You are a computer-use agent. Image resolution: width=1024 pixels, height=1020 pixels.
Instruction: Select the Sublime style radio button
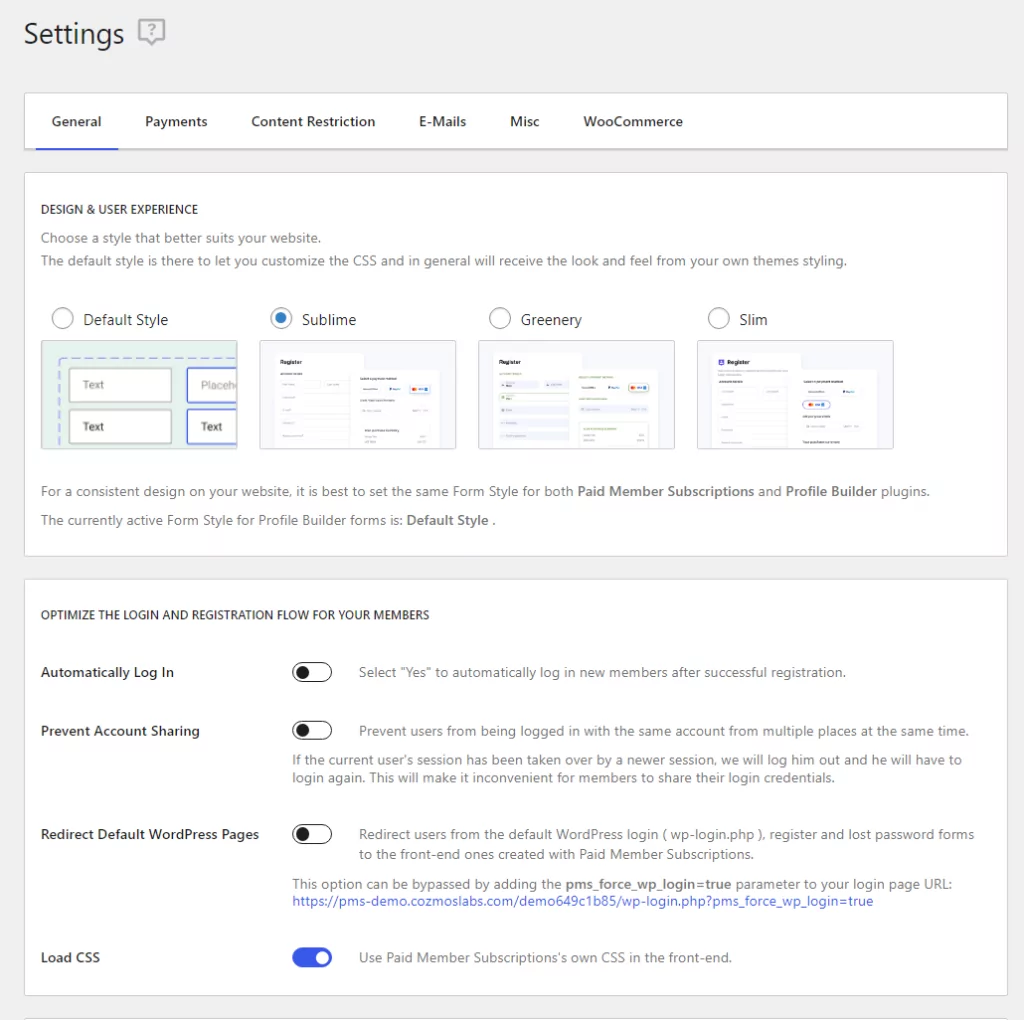pos(281,319)
